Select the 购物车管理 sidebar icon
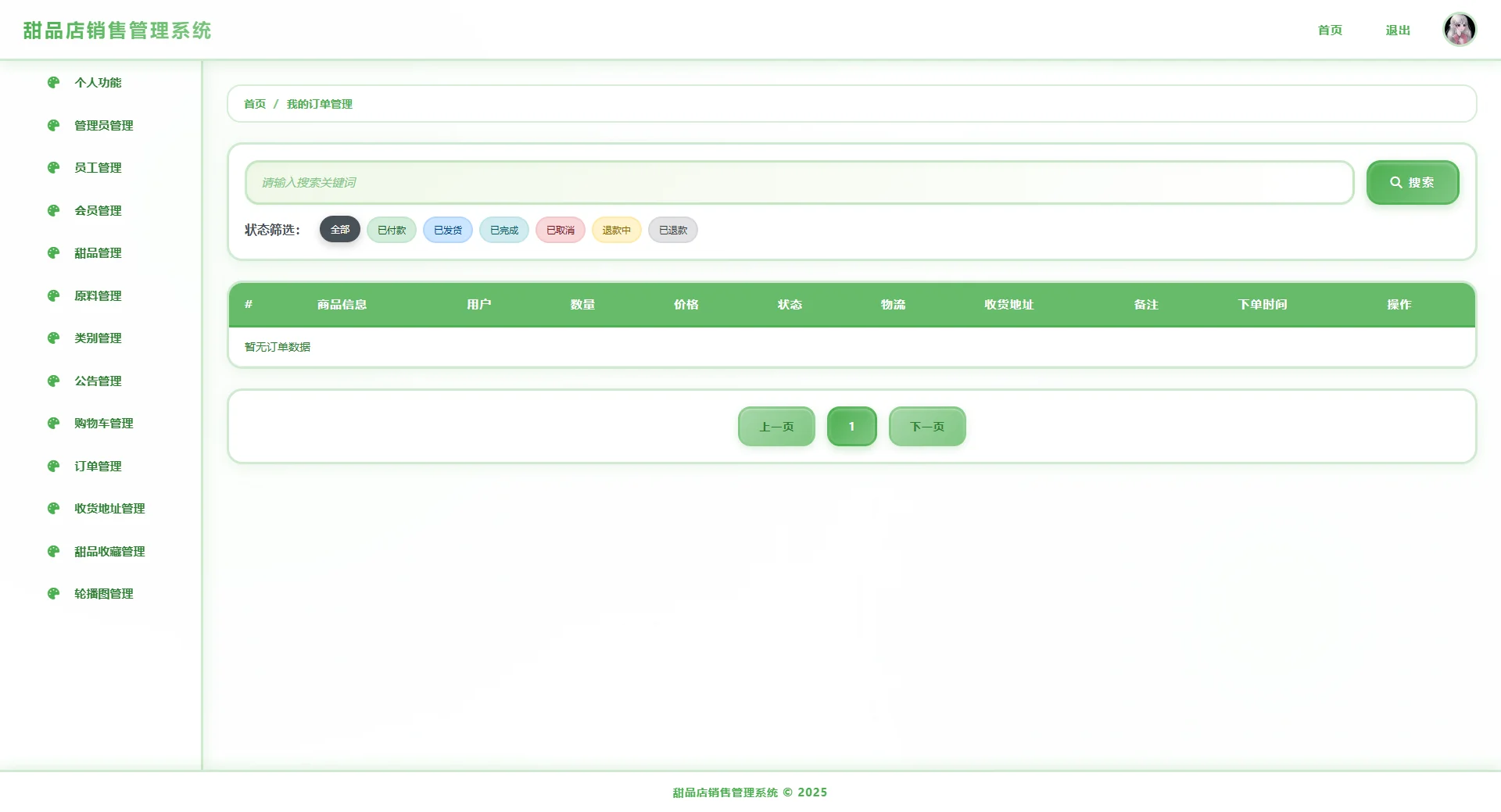This screenshot has height=812, width=1501. click(53, 423)
